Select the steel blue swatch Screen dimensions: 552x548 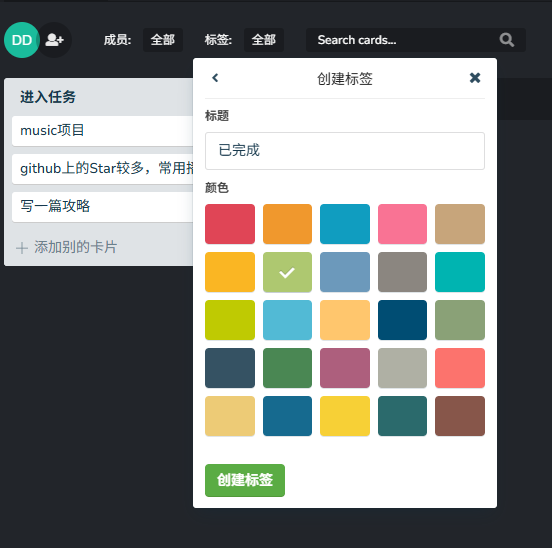tap(345, 272)
